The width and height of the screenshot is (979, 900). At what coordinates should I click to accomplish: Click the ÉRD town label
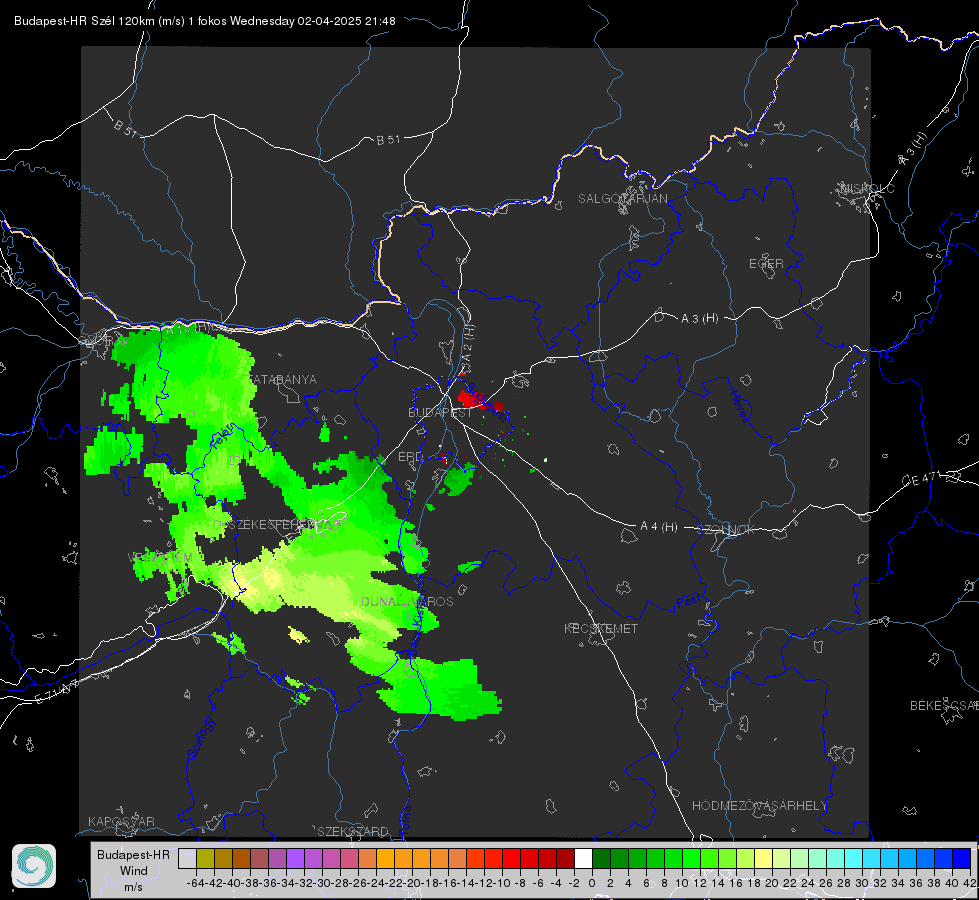410,457
